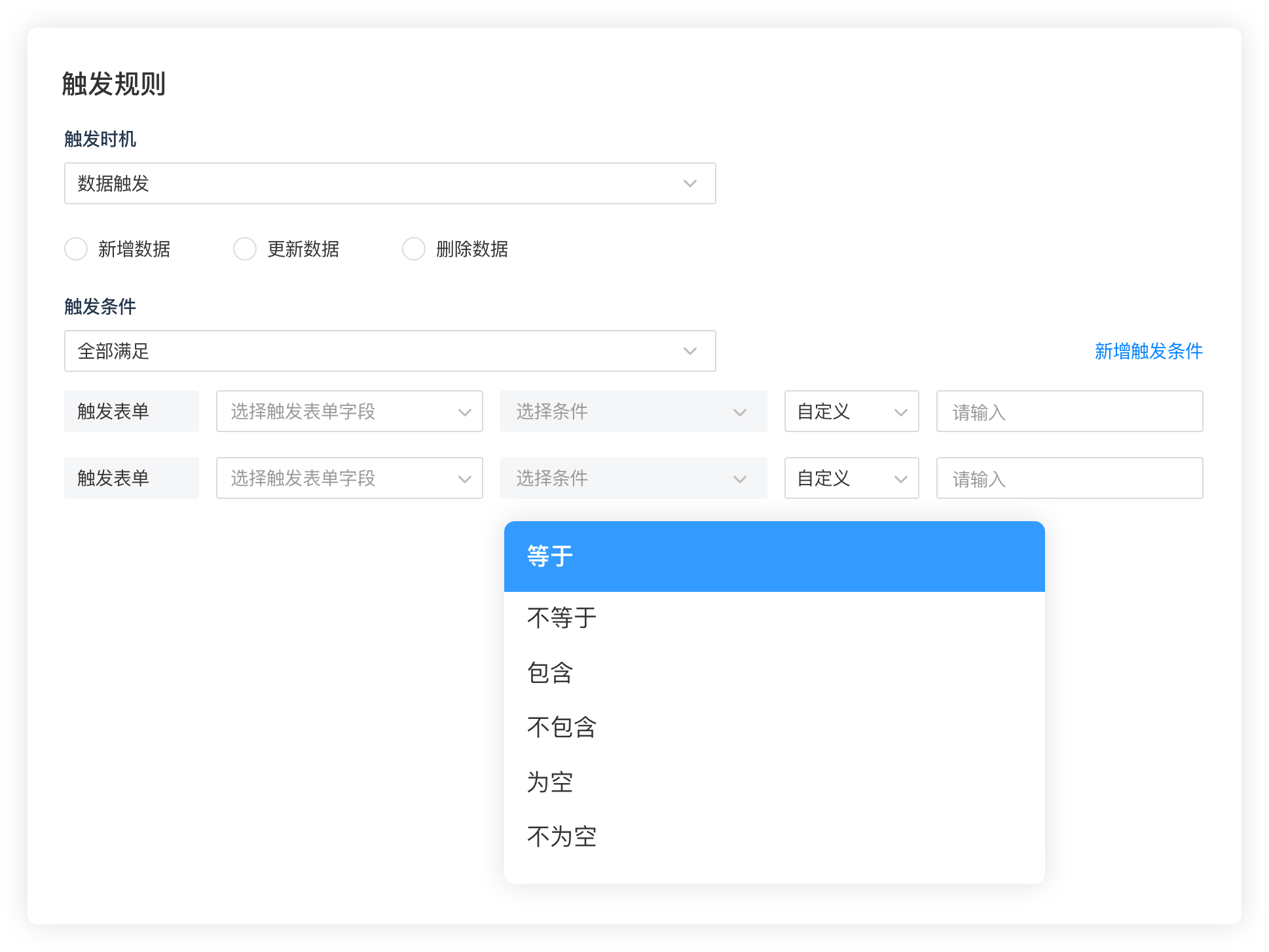Click the 新增触发条件 link
1269x952 pixels.
(x=1149, y=351)
